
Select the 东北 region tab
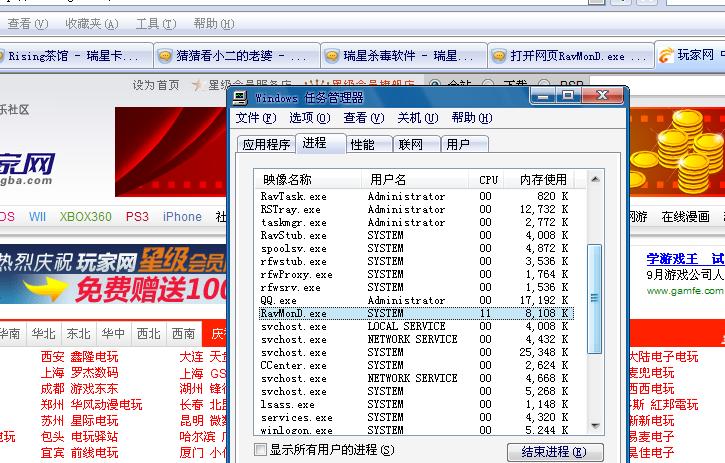tap(79, 333)
